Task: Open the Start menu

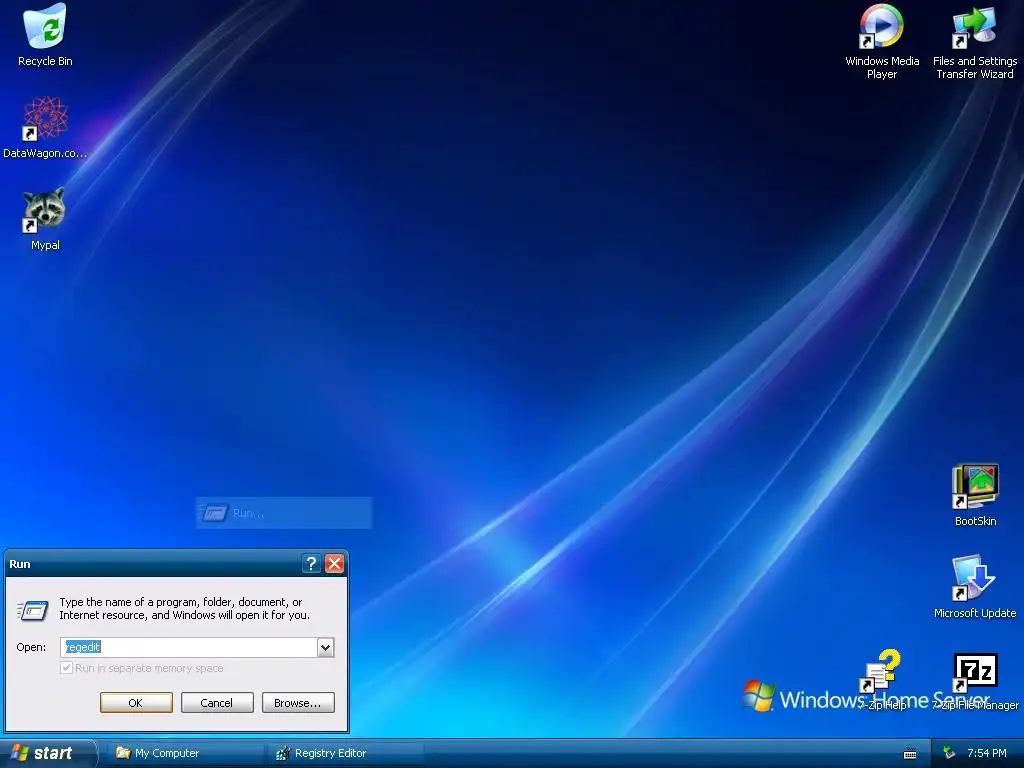Action: [x=47, y=753]
